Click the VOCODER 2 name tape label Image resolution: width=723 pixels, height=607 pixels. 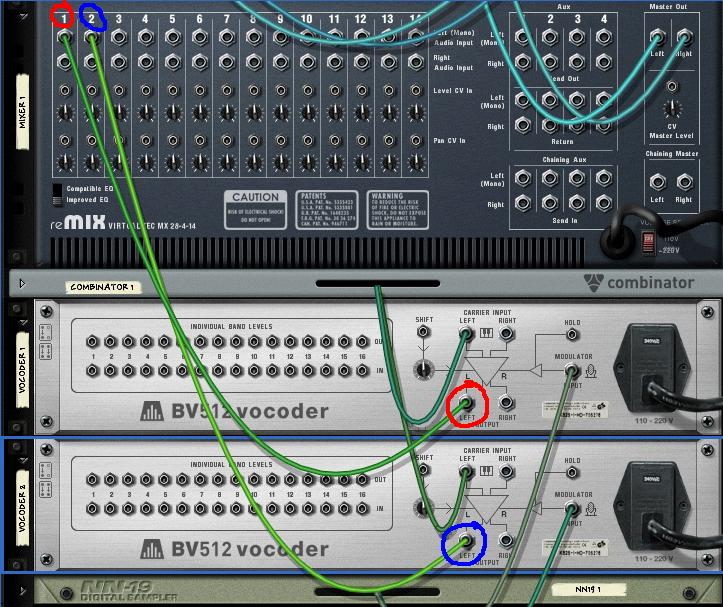pos(22,508)
